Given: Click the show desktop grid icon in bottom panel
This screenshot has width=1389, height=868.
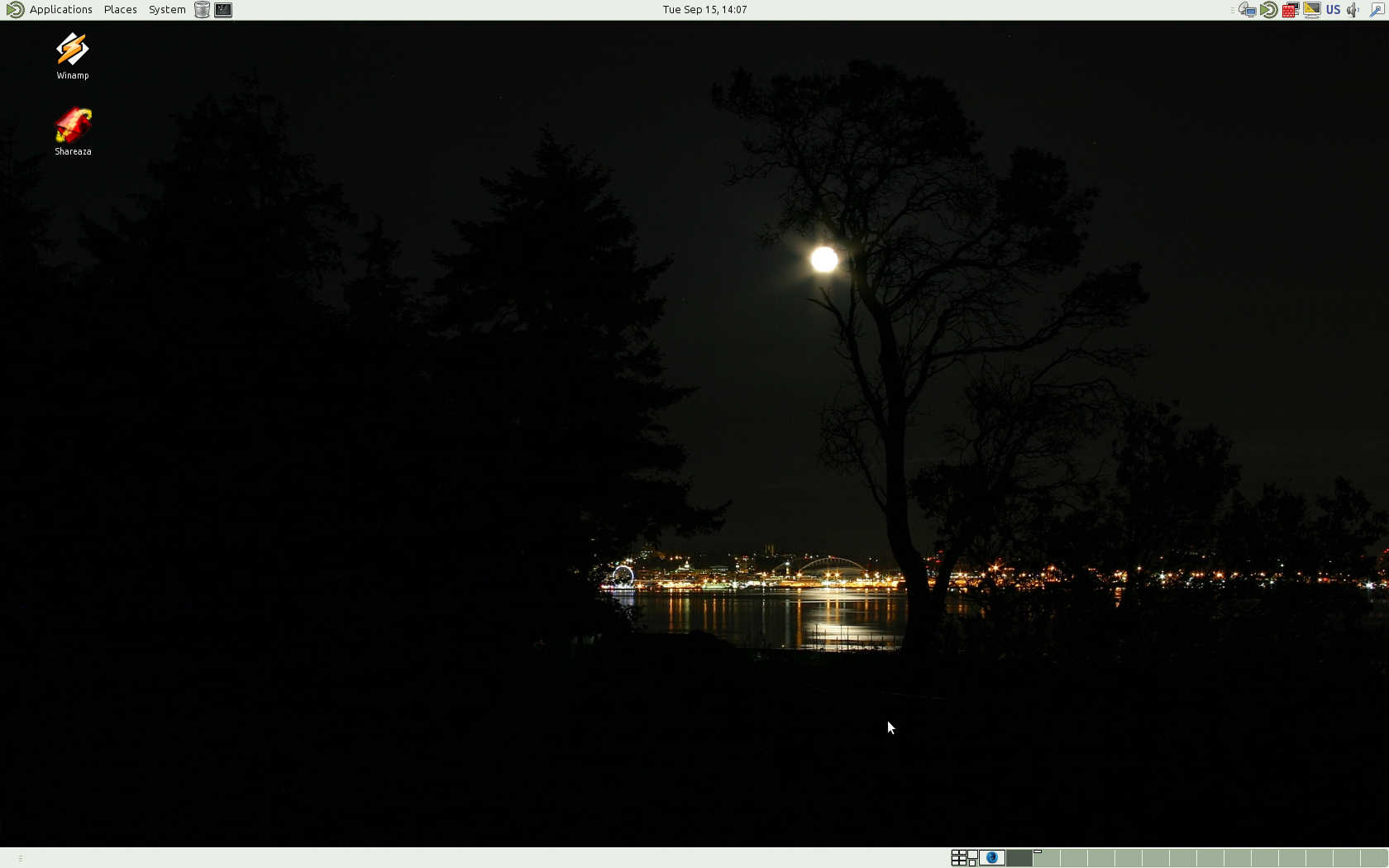Looking at the screenshot, I should click(958, 858).
